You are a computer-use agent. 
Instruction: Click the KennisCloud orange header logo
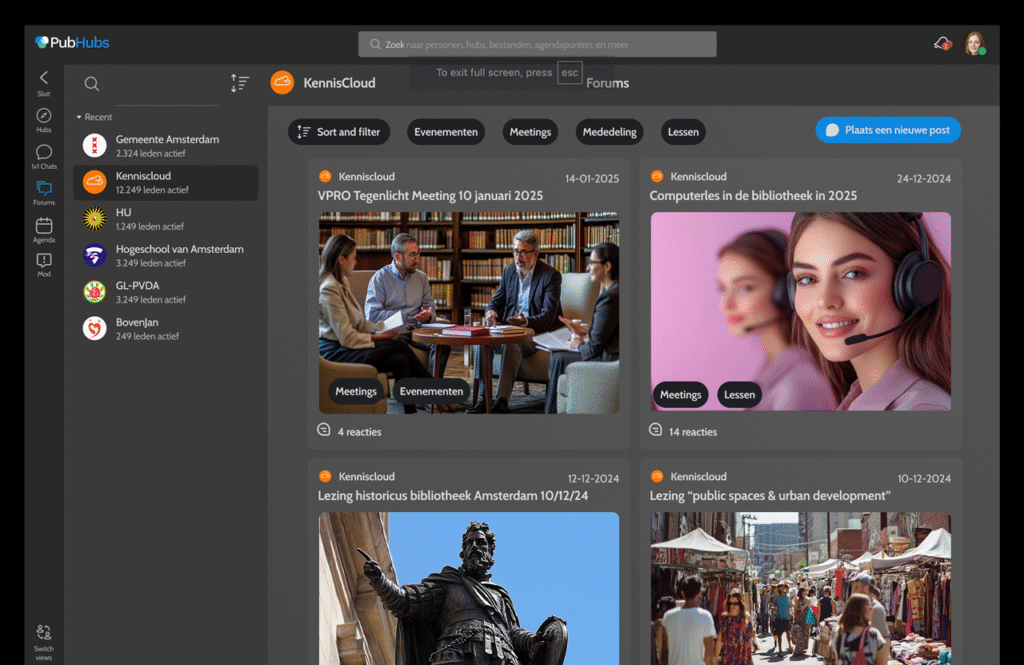pyautogui.click(x=282, y=82)
